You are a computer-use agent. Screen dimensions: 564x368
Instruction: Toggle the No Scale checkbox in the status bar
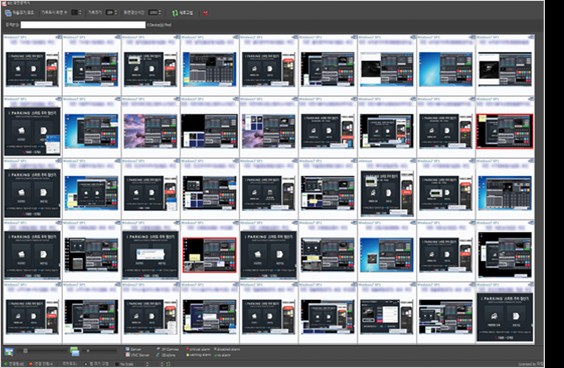117,364
